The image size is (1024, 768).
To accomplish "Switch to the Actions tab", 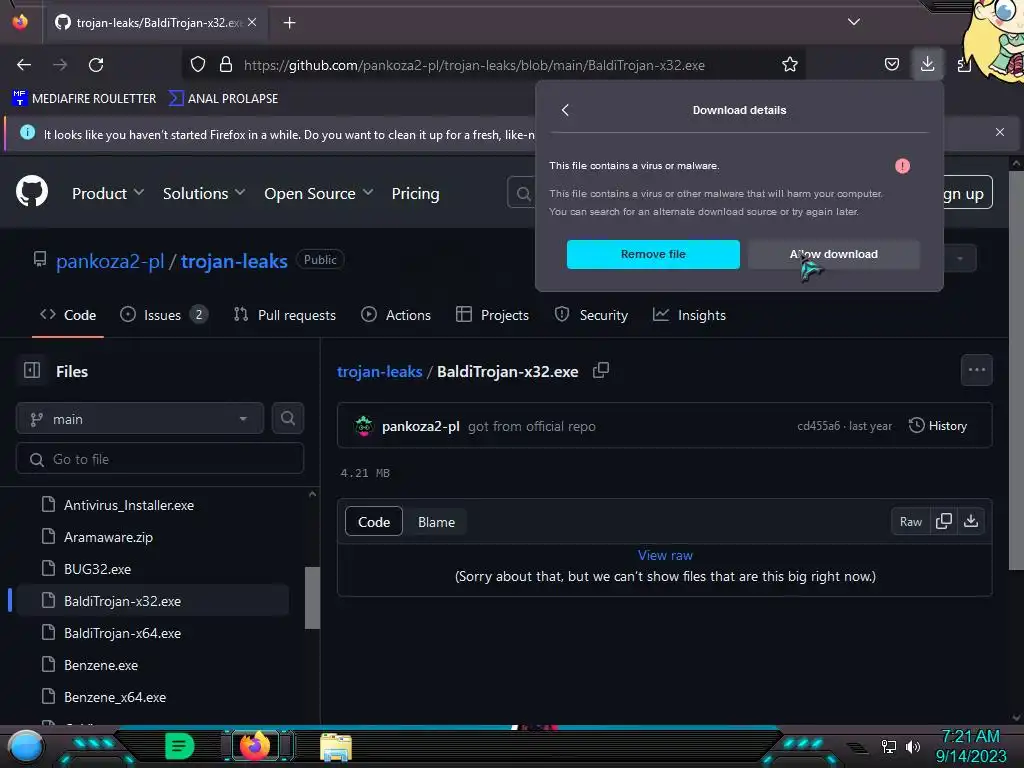I will 396,315.
